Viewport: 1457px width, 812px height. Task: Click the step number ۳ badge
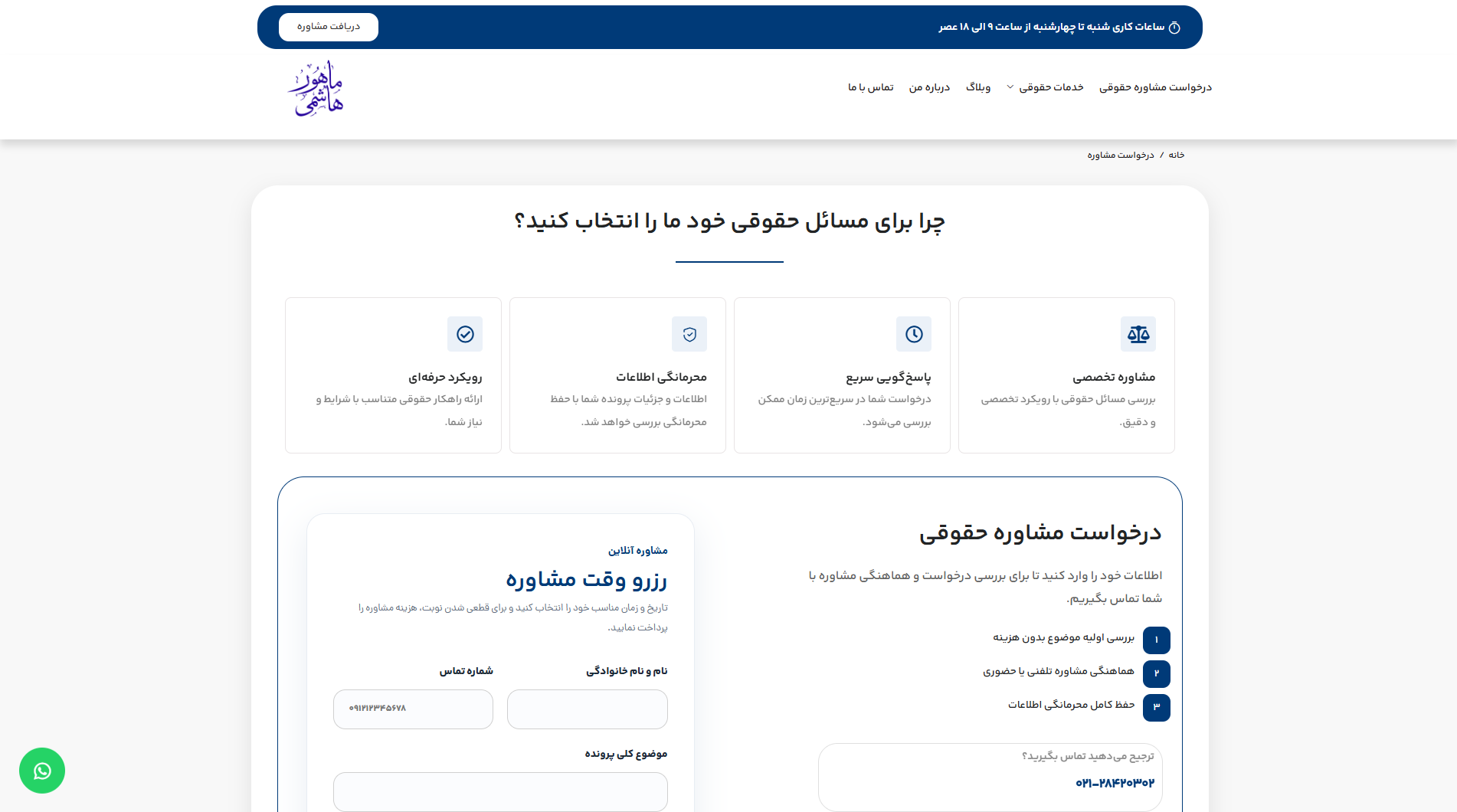[1157, 707]
